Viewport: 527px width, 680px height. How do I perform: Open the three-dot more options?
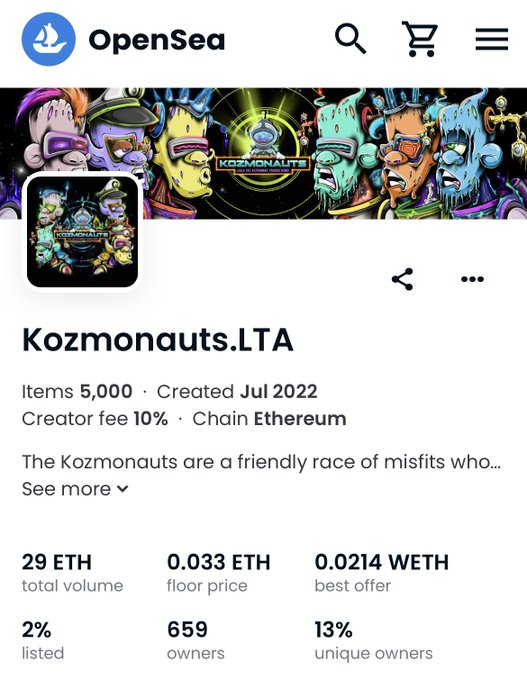click(472, 279)
